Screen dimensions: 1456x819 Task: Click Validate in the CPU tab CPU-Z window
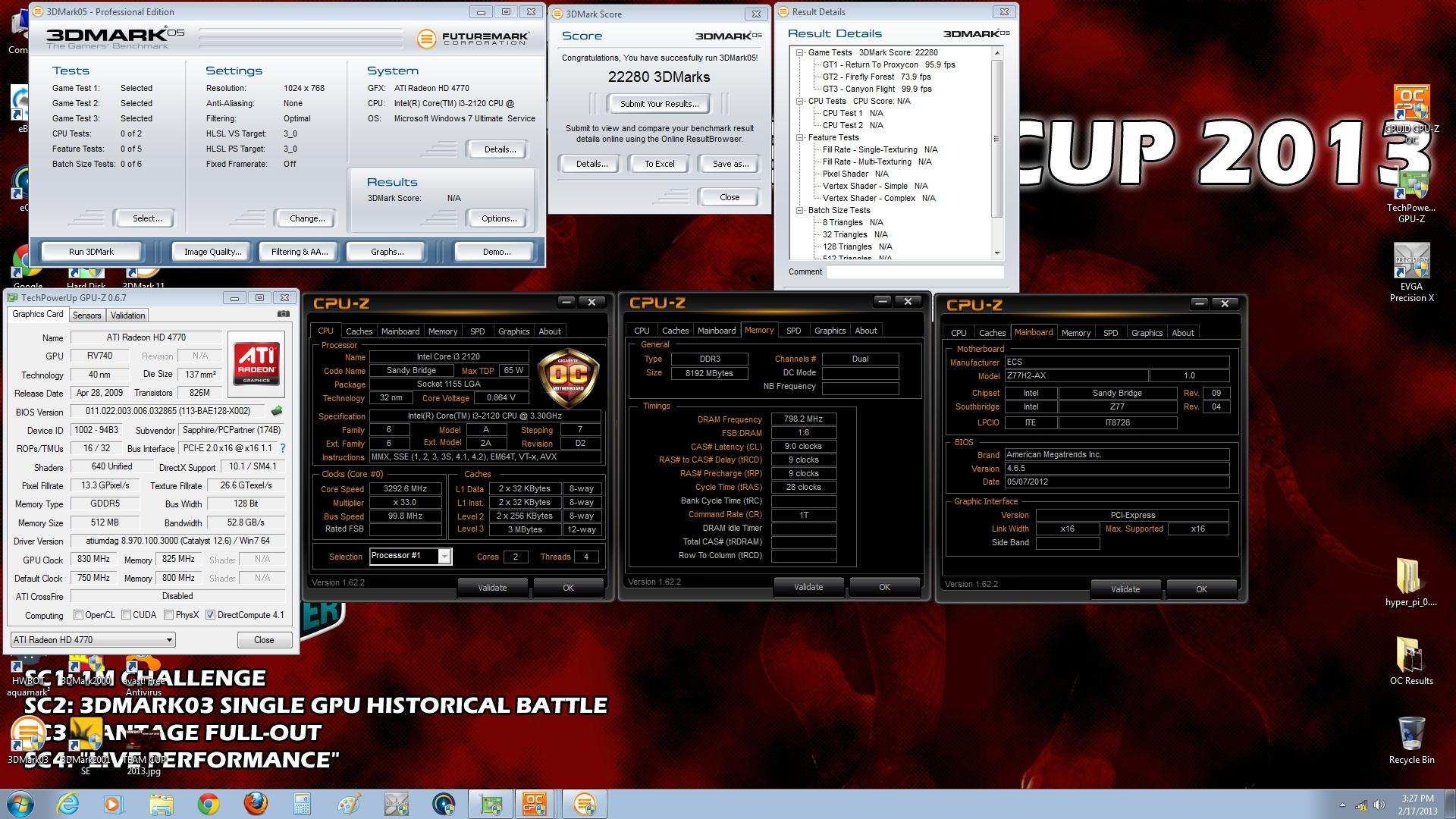coord(492,588)
